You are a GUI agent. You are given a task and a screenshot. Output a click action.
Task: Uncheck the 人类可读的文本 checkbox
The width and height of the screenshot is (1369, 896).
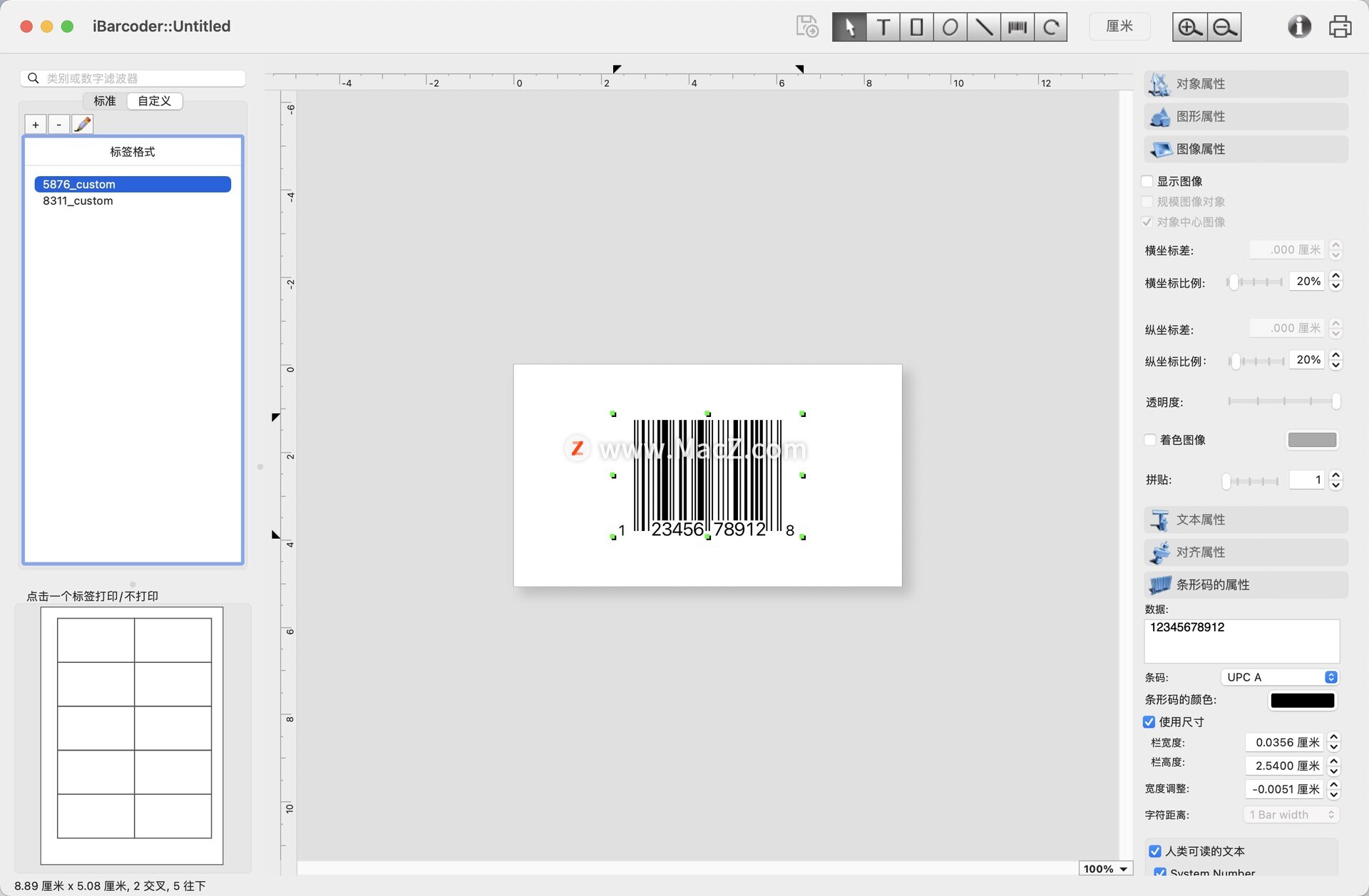pyautogui.click(x=1155, y=852)
